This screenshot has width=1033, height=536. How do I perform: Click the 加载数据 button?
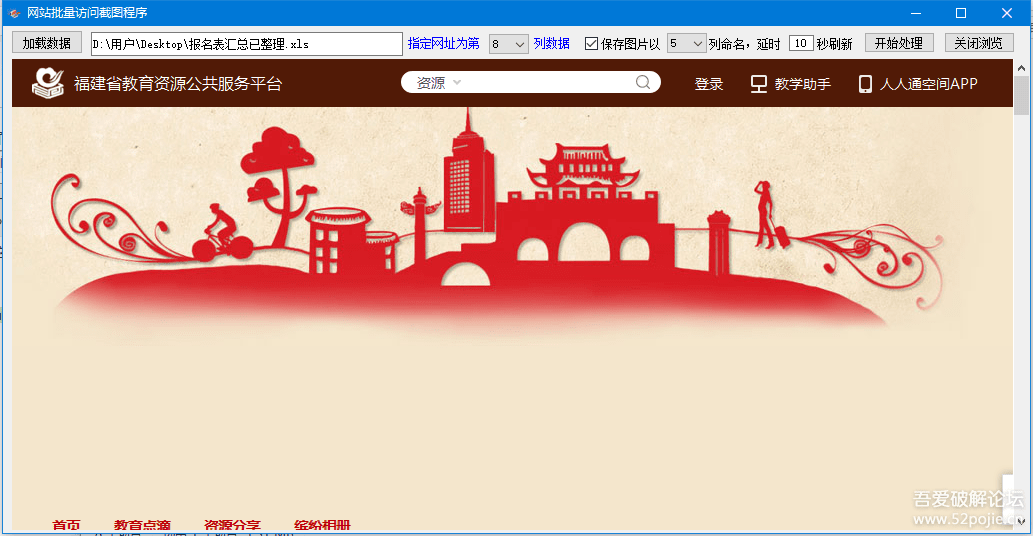pos(47,43)
